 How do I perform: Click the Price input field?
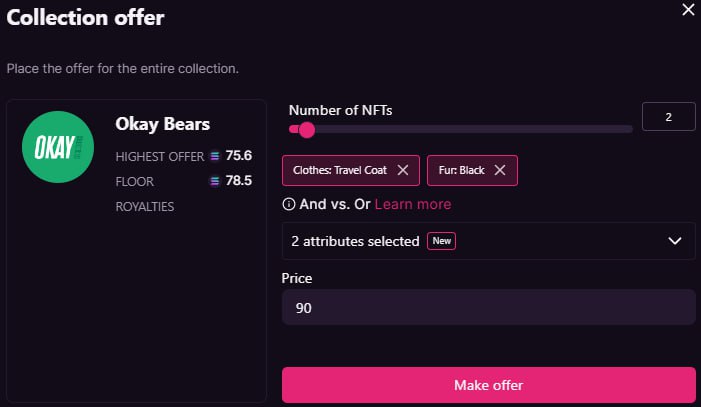tap(488, 308)
